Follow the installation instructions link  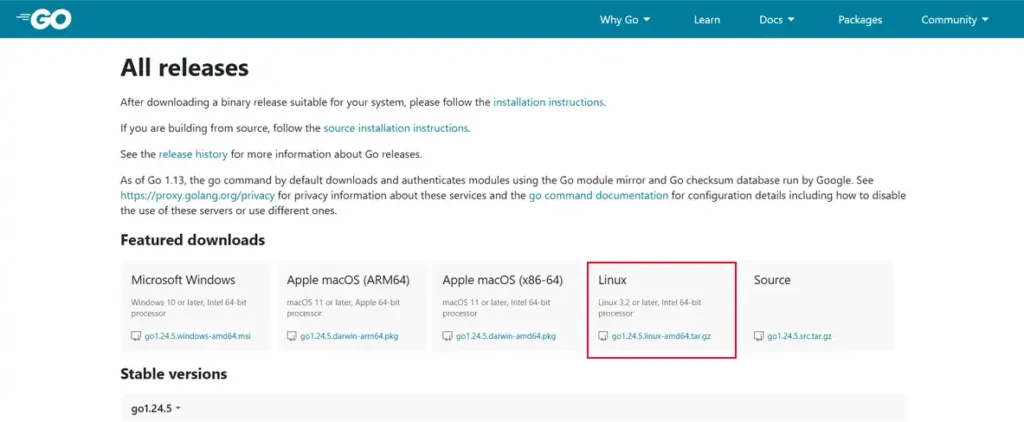[x=549, y=103]
